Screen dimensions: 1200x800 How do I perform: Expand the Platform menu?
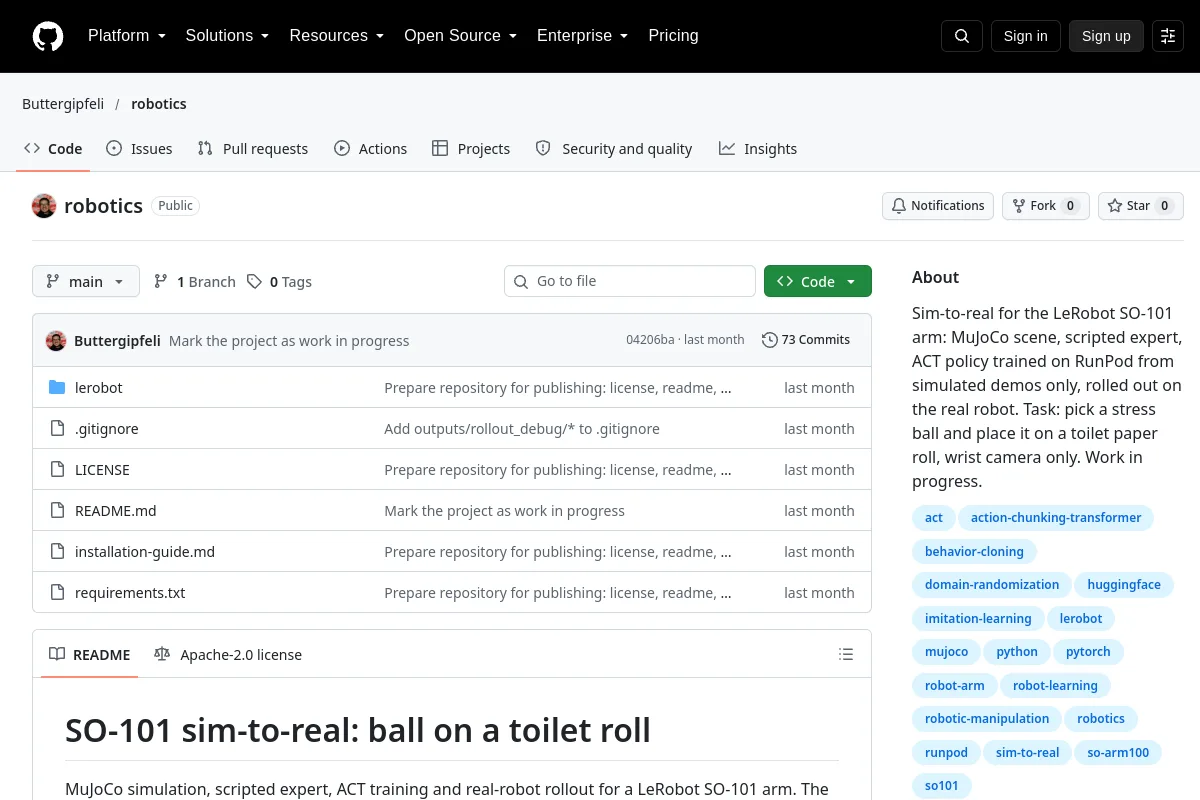(127, 36)
